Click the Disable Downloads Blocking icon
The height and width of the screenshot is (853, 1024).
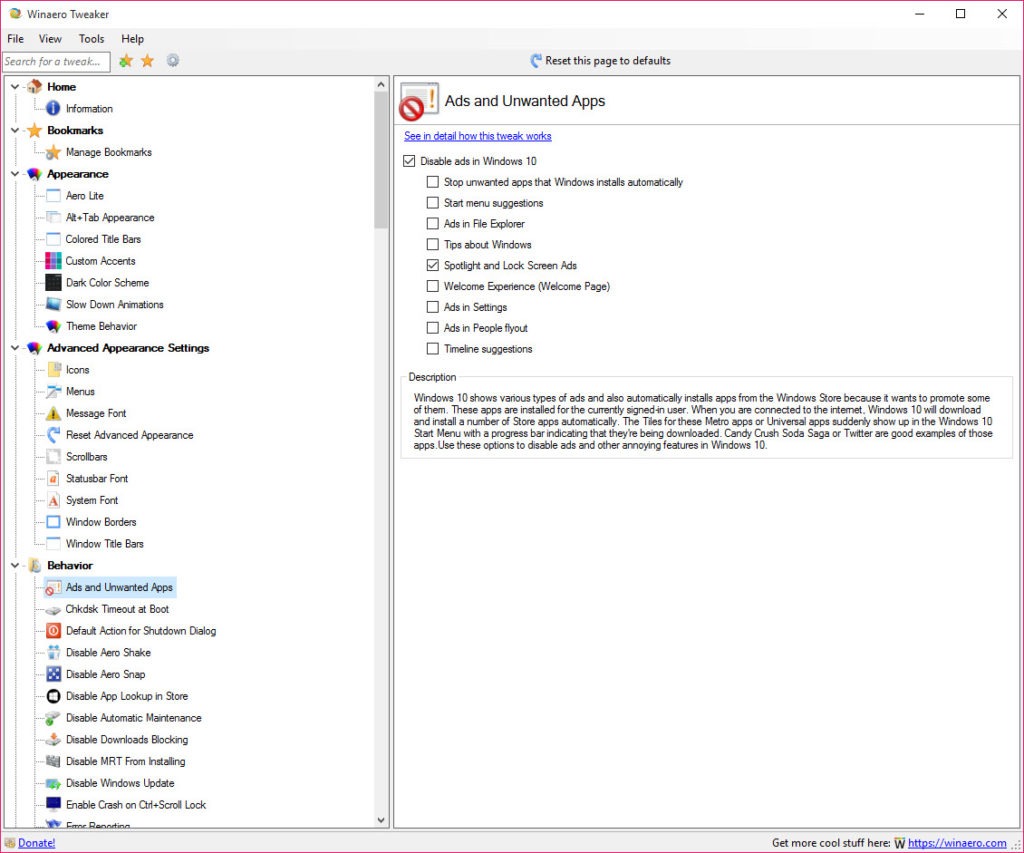point(53,739)
